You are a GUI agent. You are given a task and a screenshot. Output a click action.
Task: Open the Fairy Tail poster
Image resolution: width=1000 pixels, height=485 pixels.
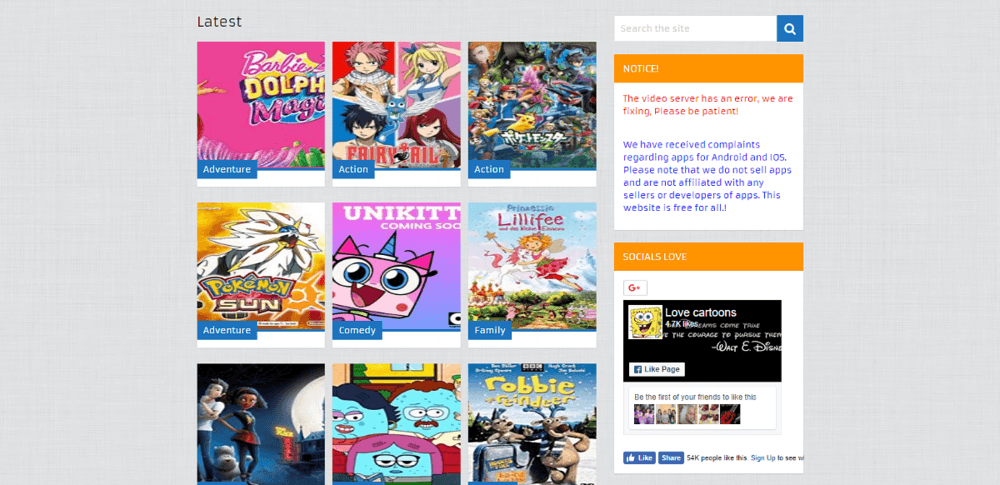pyautogui.click(x=396, y=105)
